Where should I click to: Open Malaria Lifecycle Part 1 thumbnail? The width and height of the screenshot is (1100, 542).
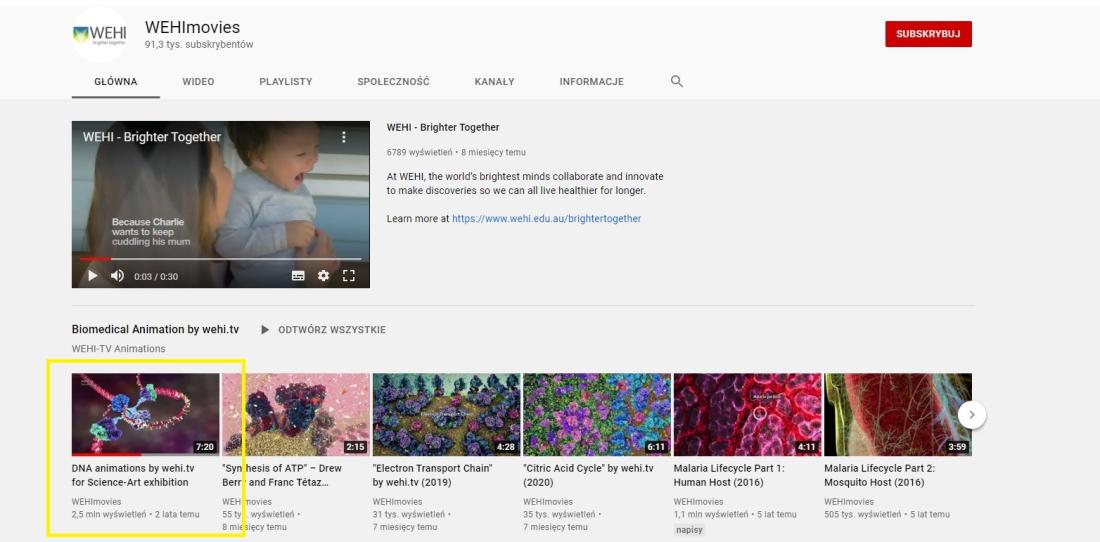pyautogui.click(x=747, y=414)
